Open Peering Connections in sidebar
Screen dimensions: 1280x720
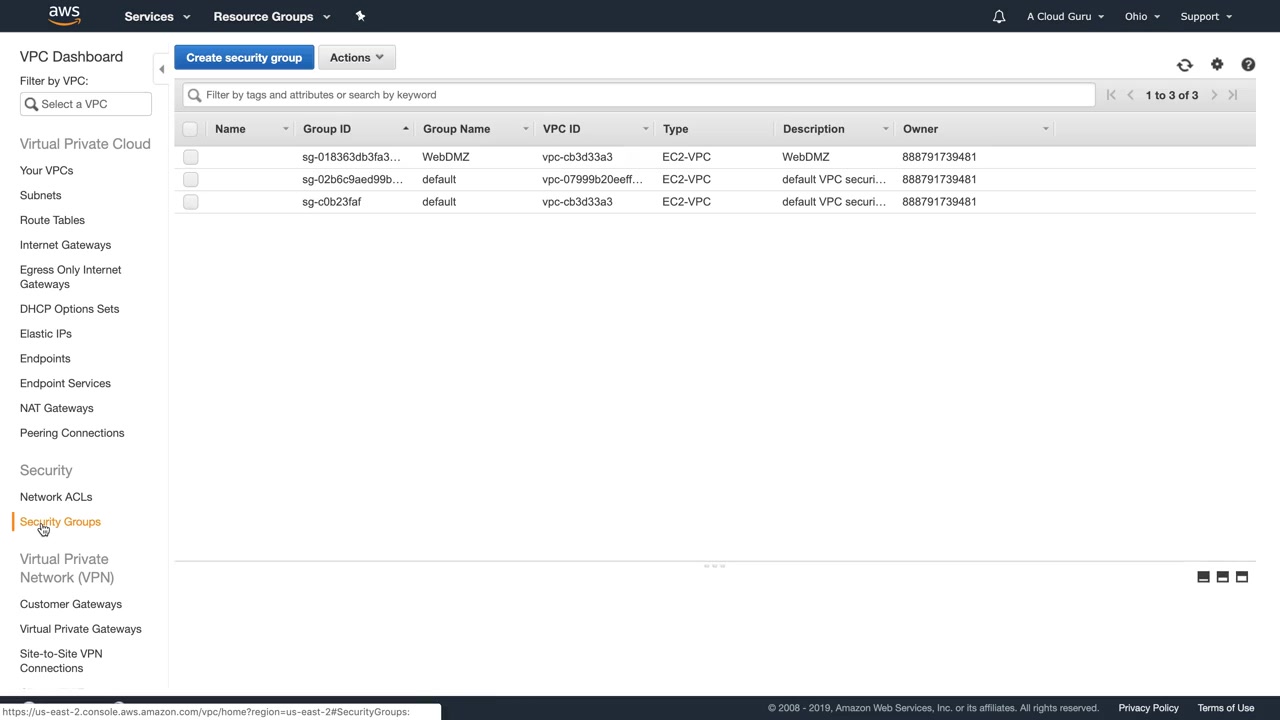click(72, 433)
